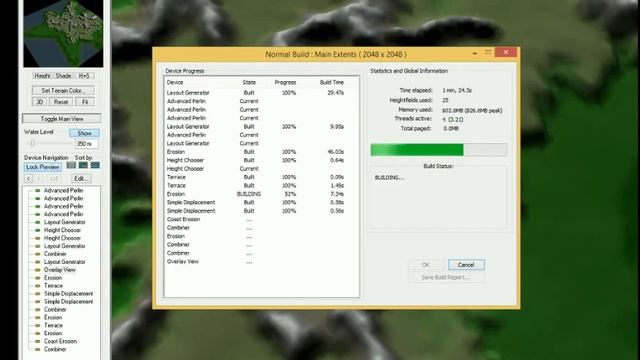640x360 pixels.
Task: Click the Water Level slider handle
Action: (x=33, y=143)
